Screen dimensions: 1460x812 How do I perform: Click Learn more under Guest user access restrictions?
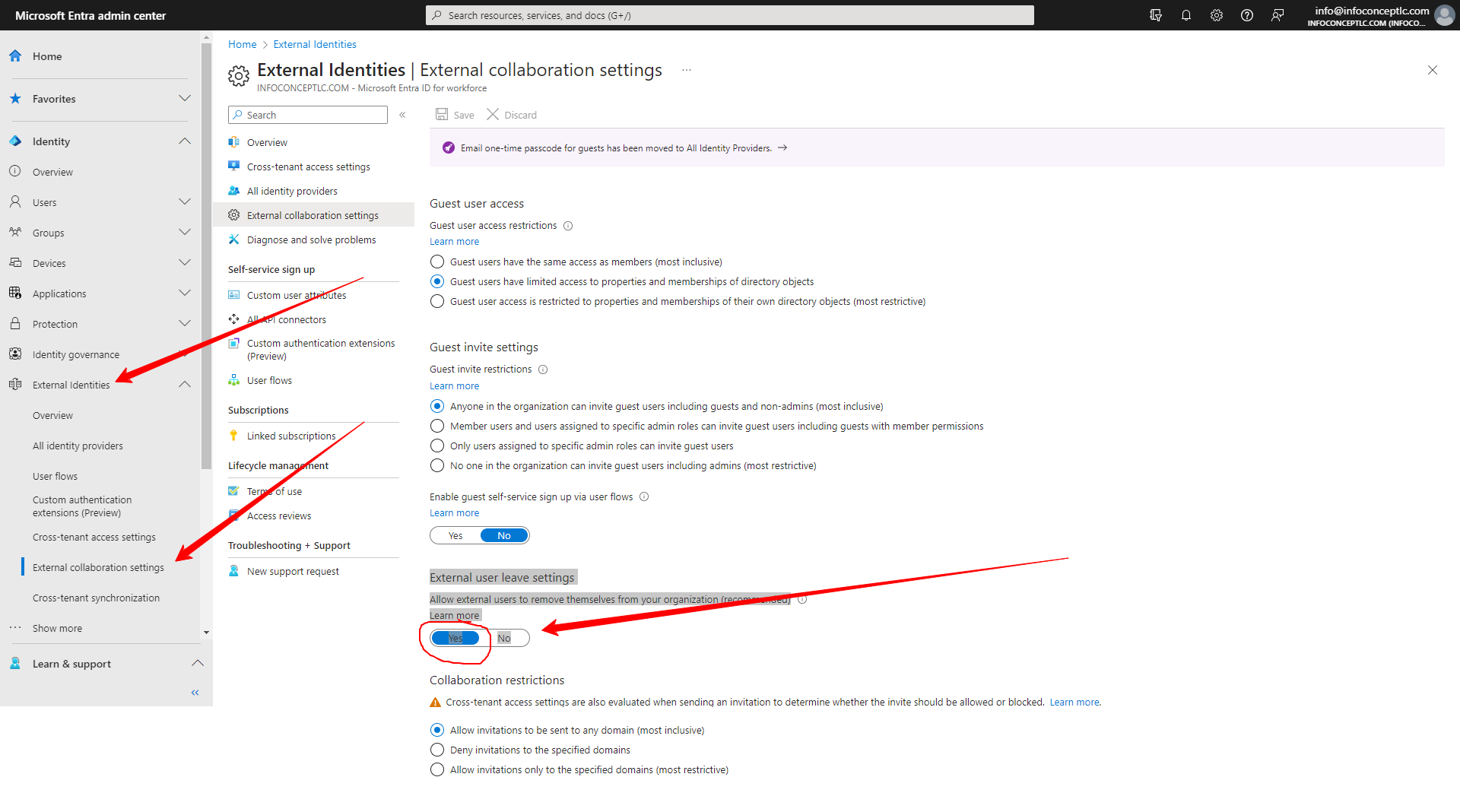(454, 242)
